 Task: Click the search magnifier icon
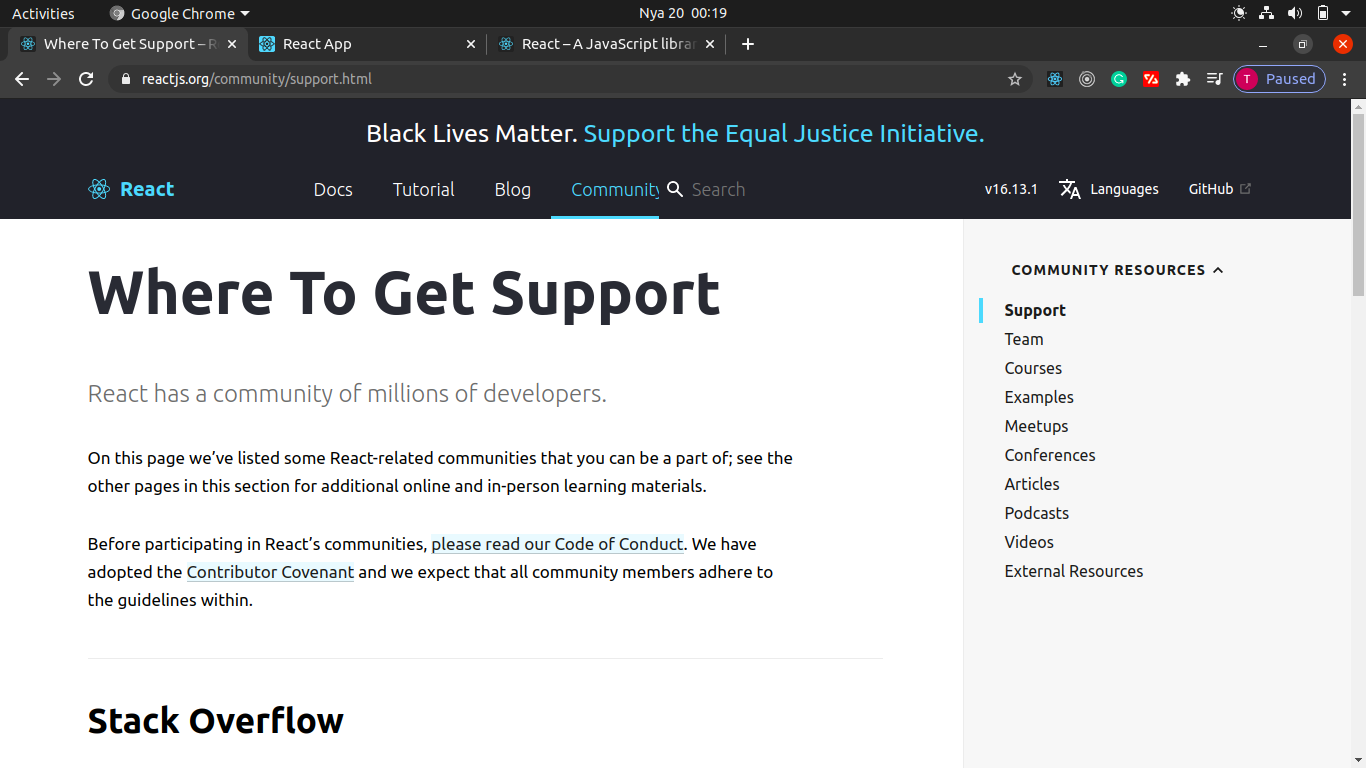coord(675,189)
